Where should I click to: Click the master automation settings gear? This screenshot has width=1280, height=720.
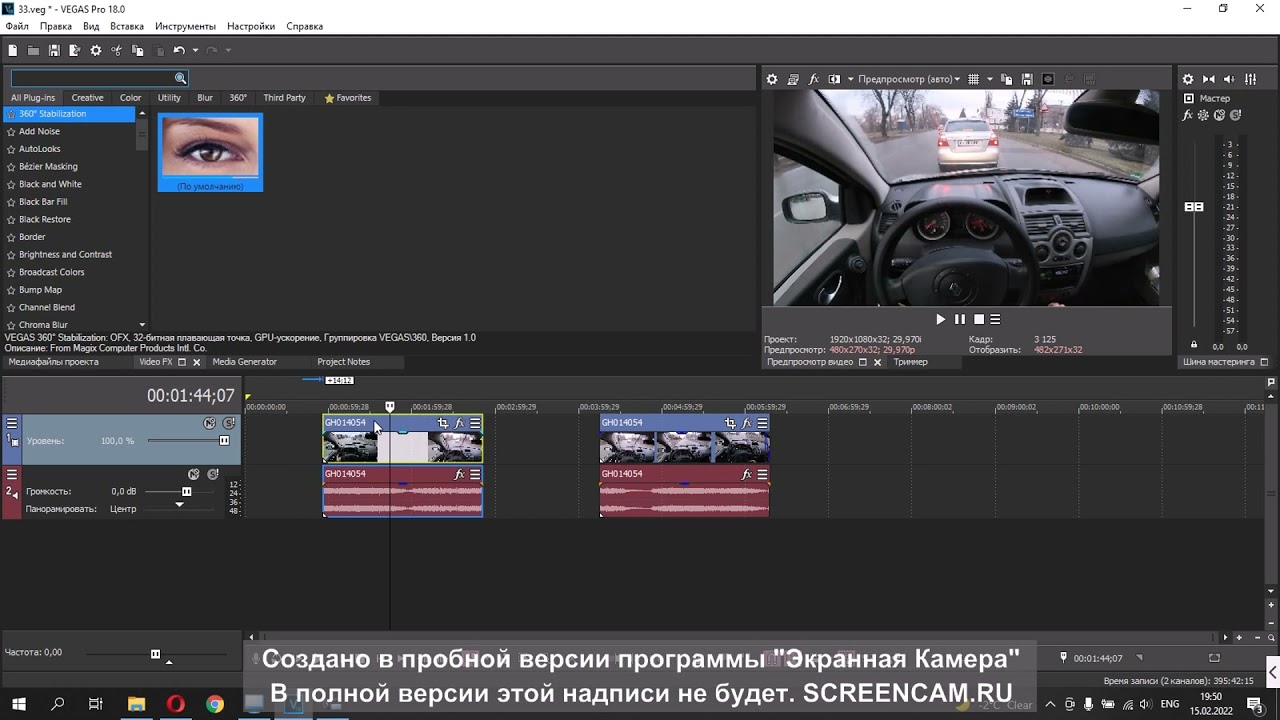point(1204,115)
